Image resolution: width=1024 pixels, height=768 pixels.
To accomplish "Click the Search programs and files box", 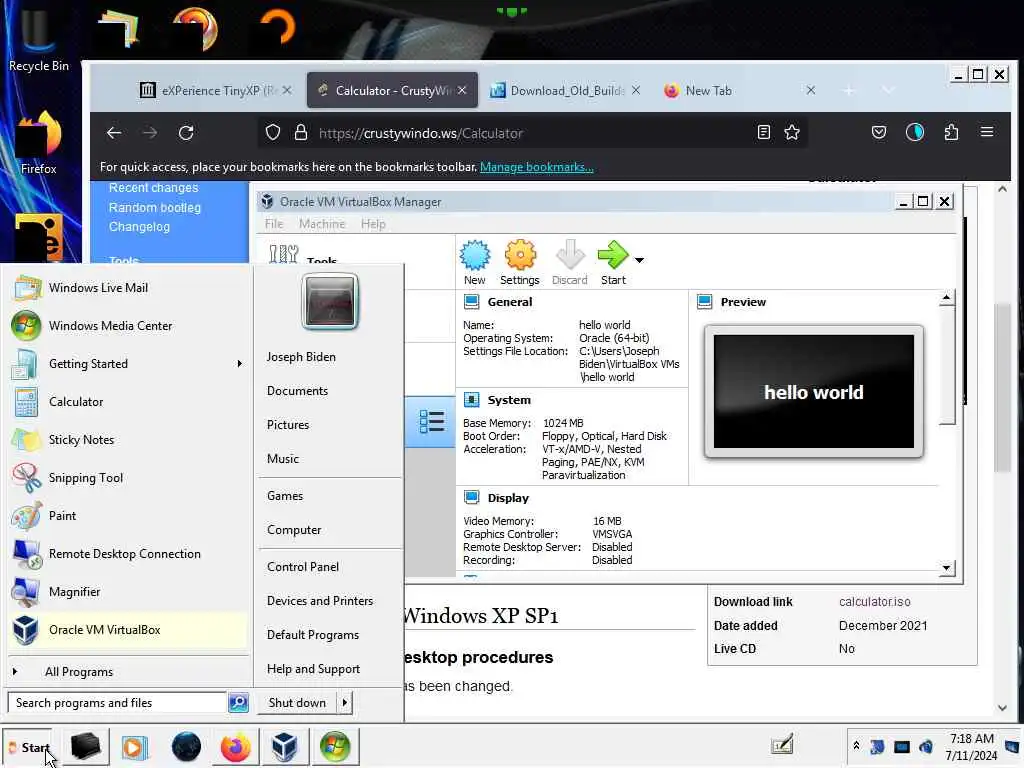I will pos(117,703).
